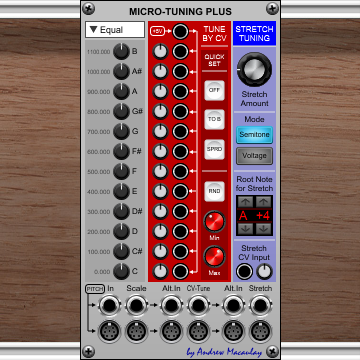Click the RND randomize button
Viewport: 360px width, 360px height.
(x=214, y=191)
